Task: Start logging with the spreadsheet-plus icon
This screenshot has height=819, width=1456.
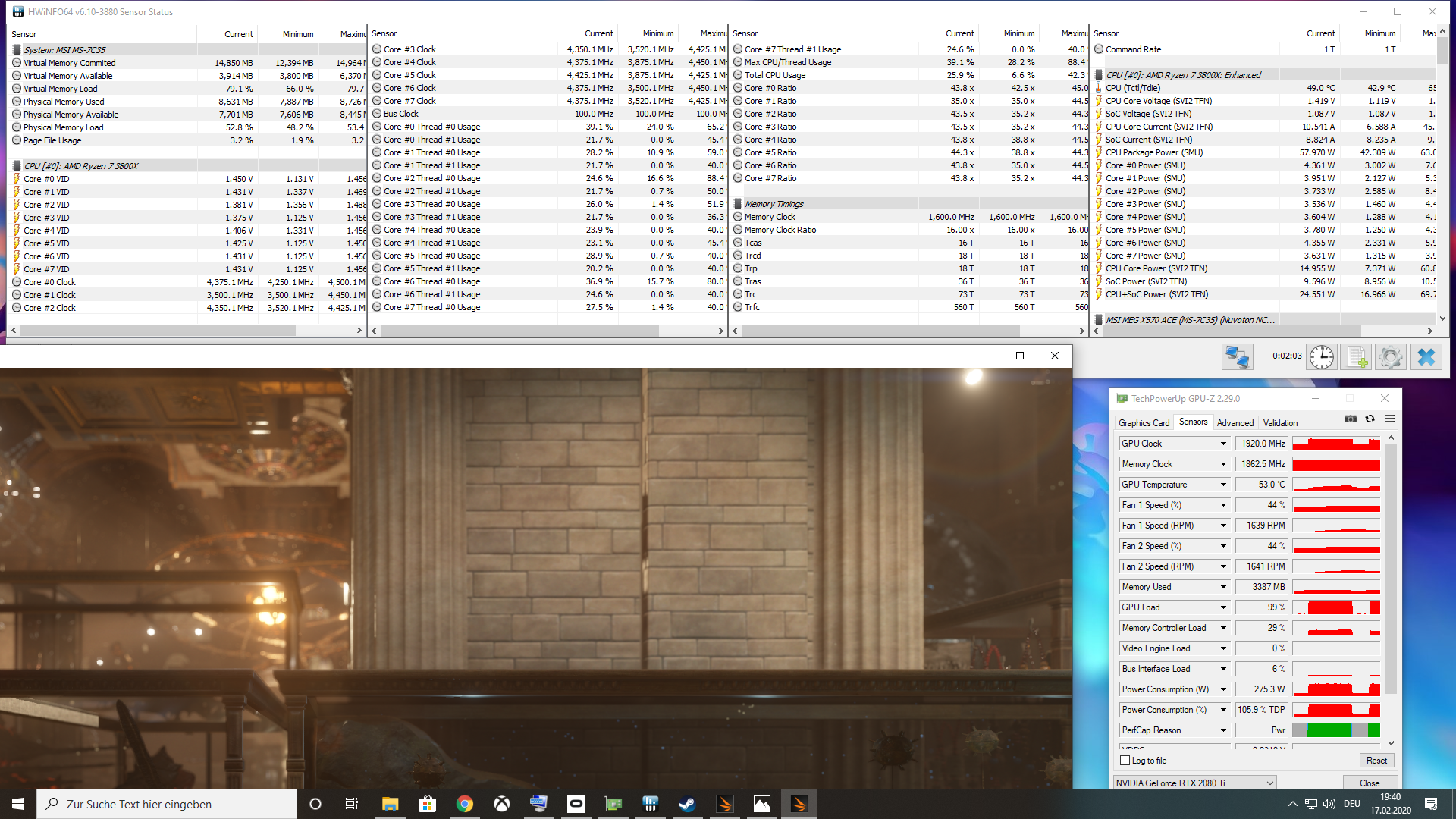Action: [x=1356, y=356]
